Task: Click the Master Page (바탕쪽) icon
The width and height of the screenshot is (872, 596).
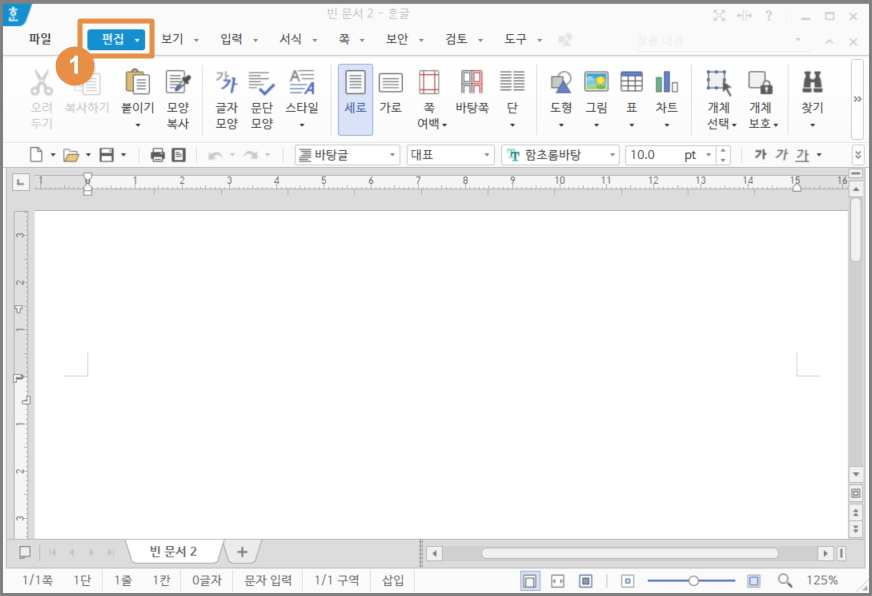Action: [472, 82]
